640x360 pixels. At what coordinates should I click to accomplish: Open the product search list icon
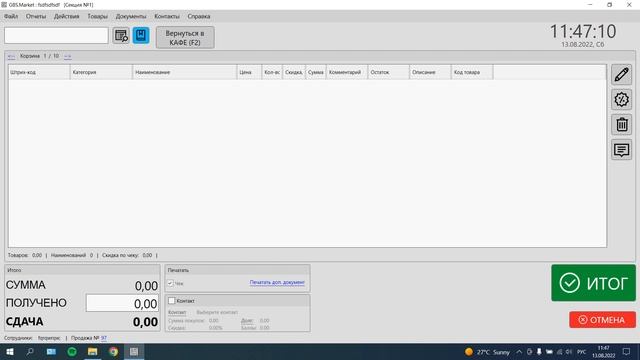tap(121, 36)
